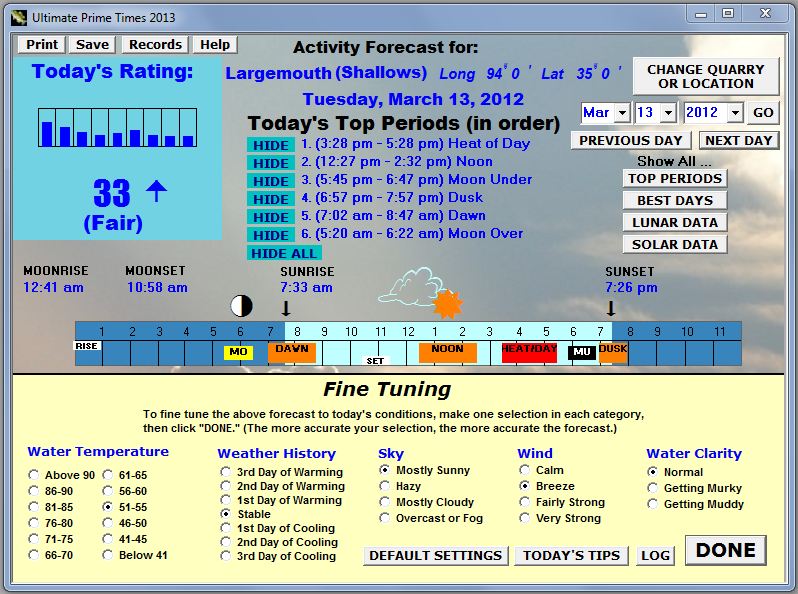Image resolution: width=798 pixels, height=594 pixels.
Task: Hide the Heat of Day period
Action: click(x=271, y=145)
